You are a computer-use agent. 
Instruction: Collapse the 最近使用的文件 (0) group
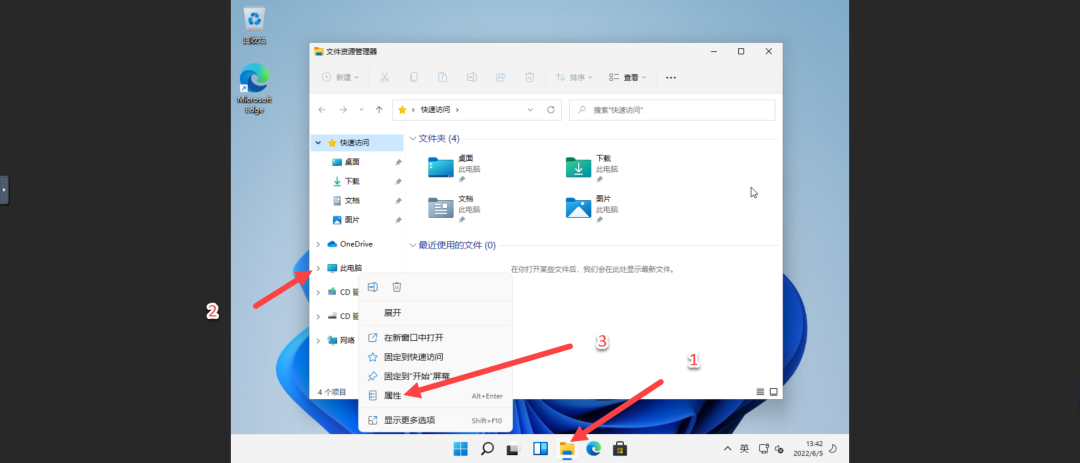[x=413, y=245]
